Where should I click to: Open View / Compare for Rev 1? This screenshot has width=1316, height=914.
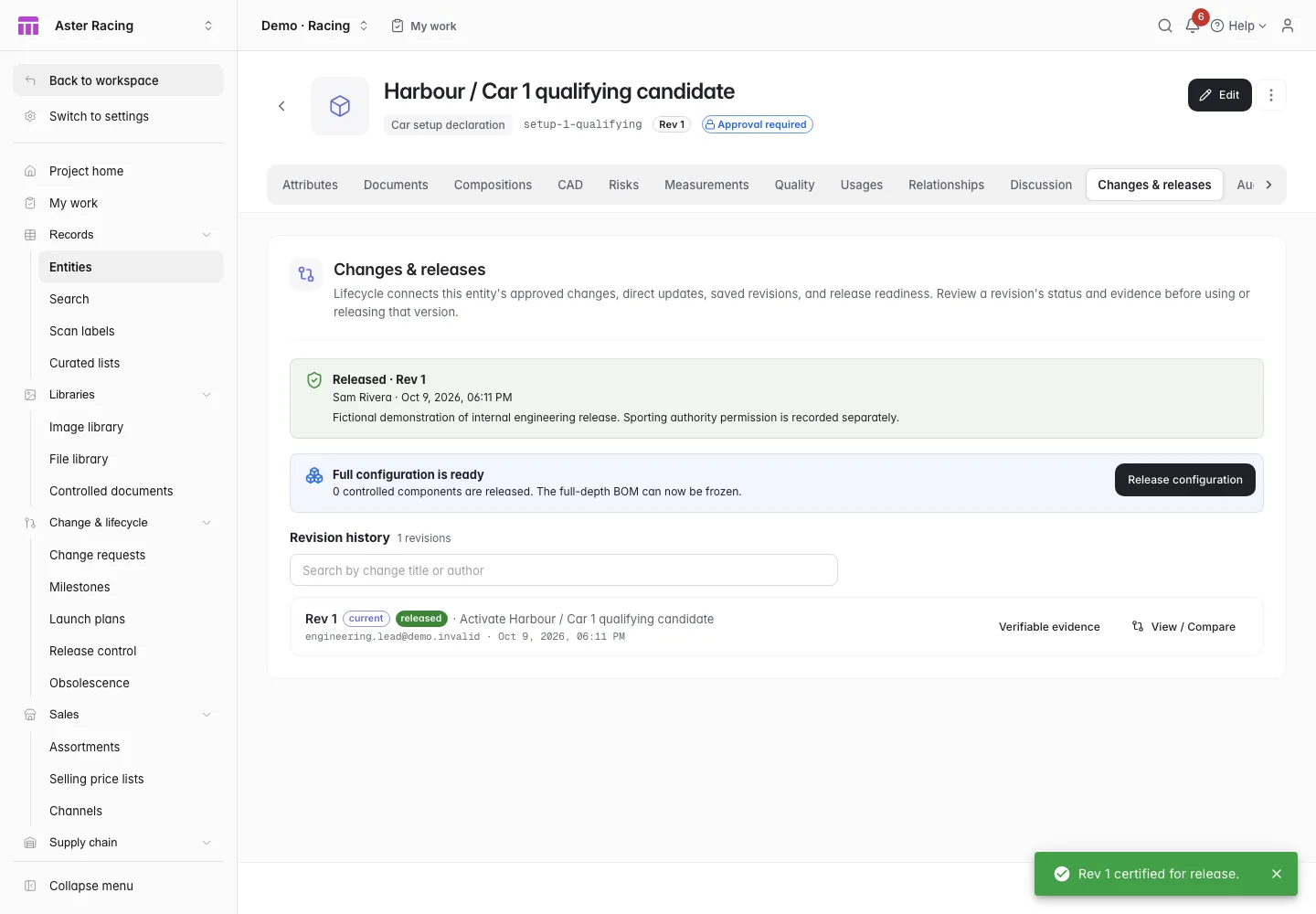1183,627
